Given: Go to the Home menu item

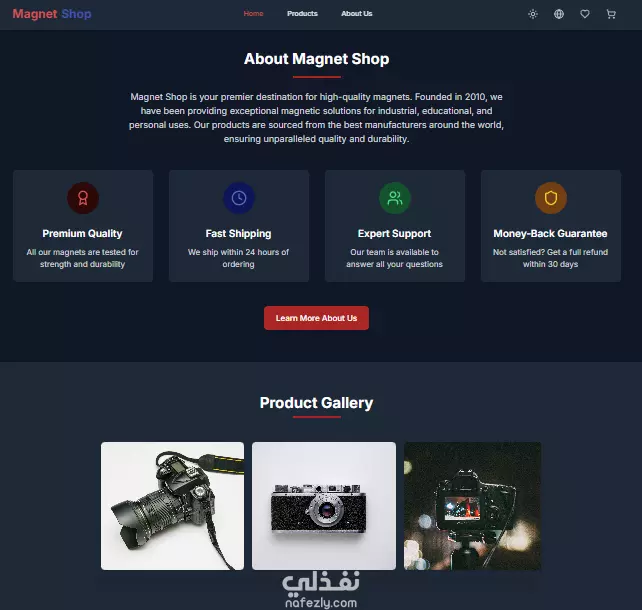Looking at the screenshot, I should point(253,14).
